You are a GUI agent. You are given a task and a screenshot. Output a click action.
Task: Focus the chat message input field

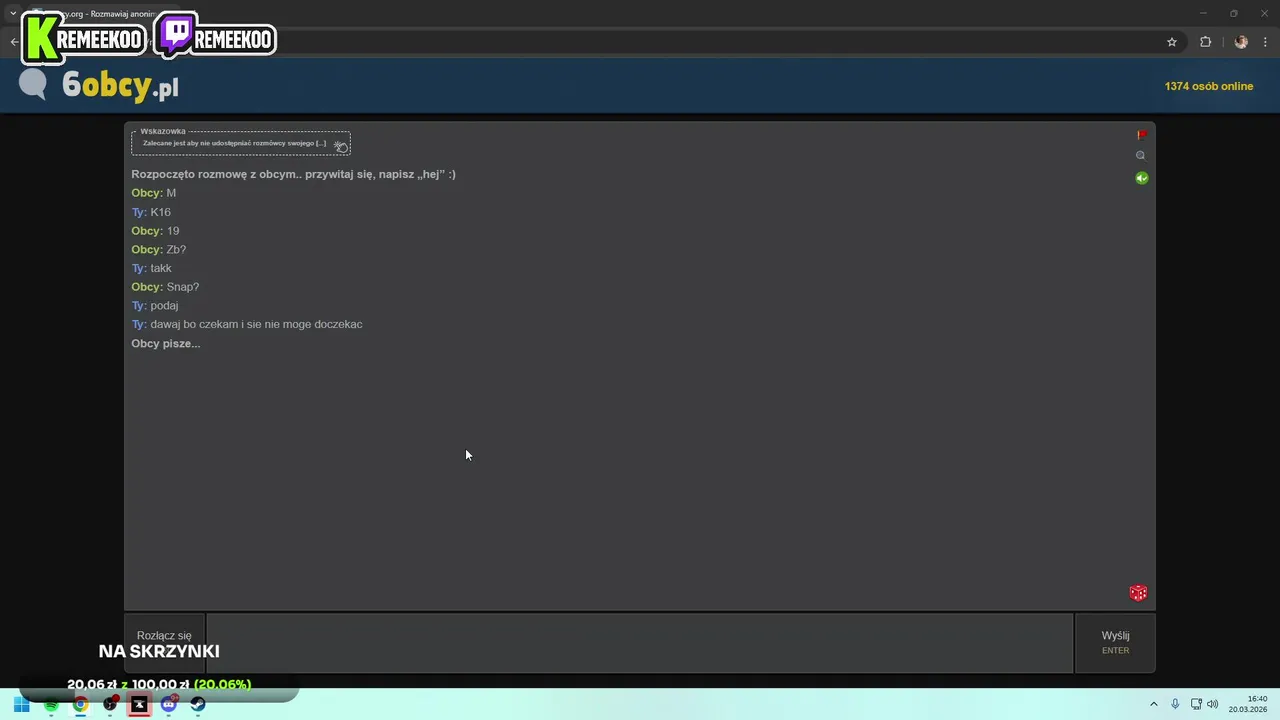click(639, 643)
